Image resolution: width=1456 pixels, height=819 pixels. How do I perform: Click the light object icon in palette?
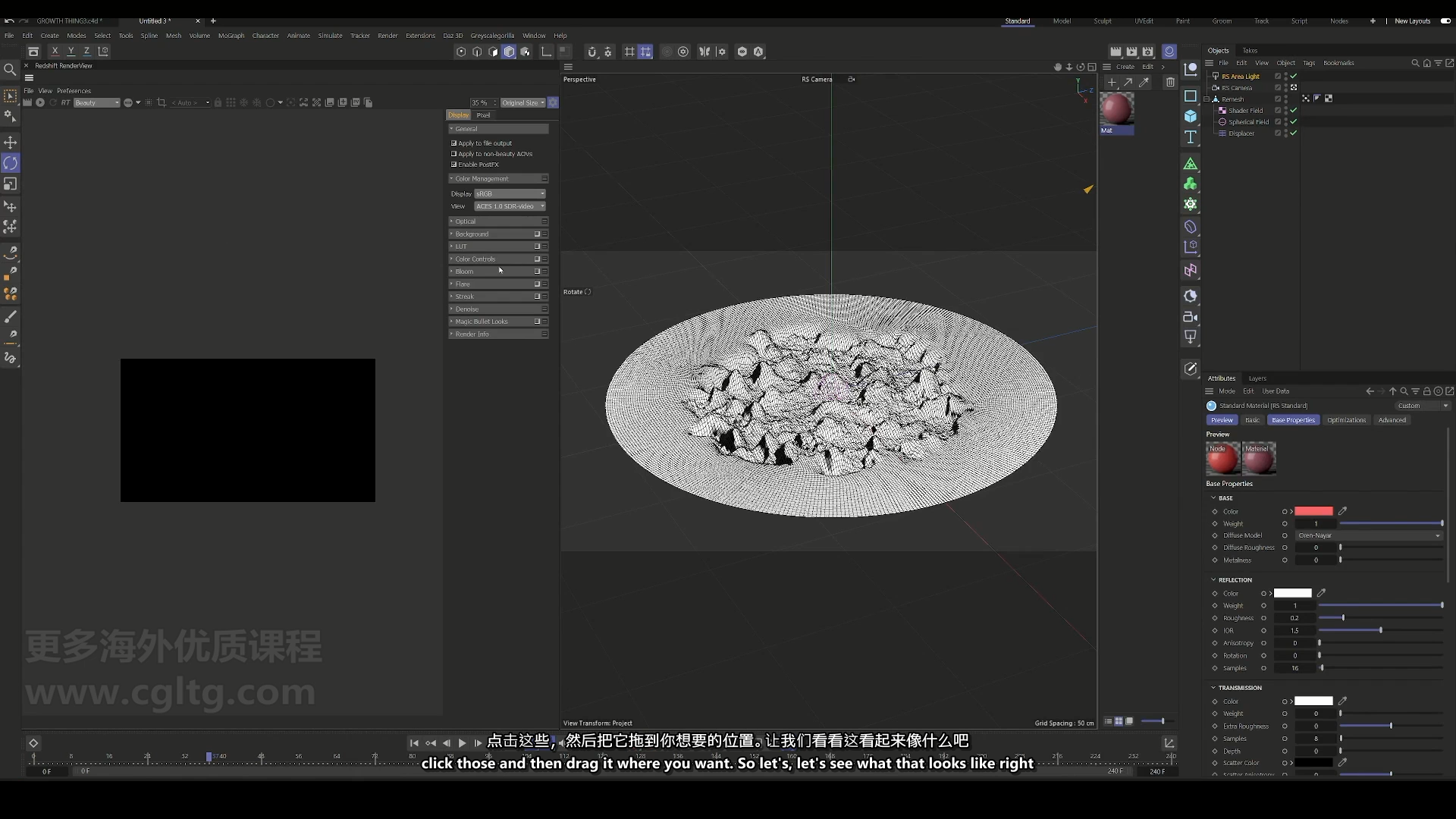1191,337
